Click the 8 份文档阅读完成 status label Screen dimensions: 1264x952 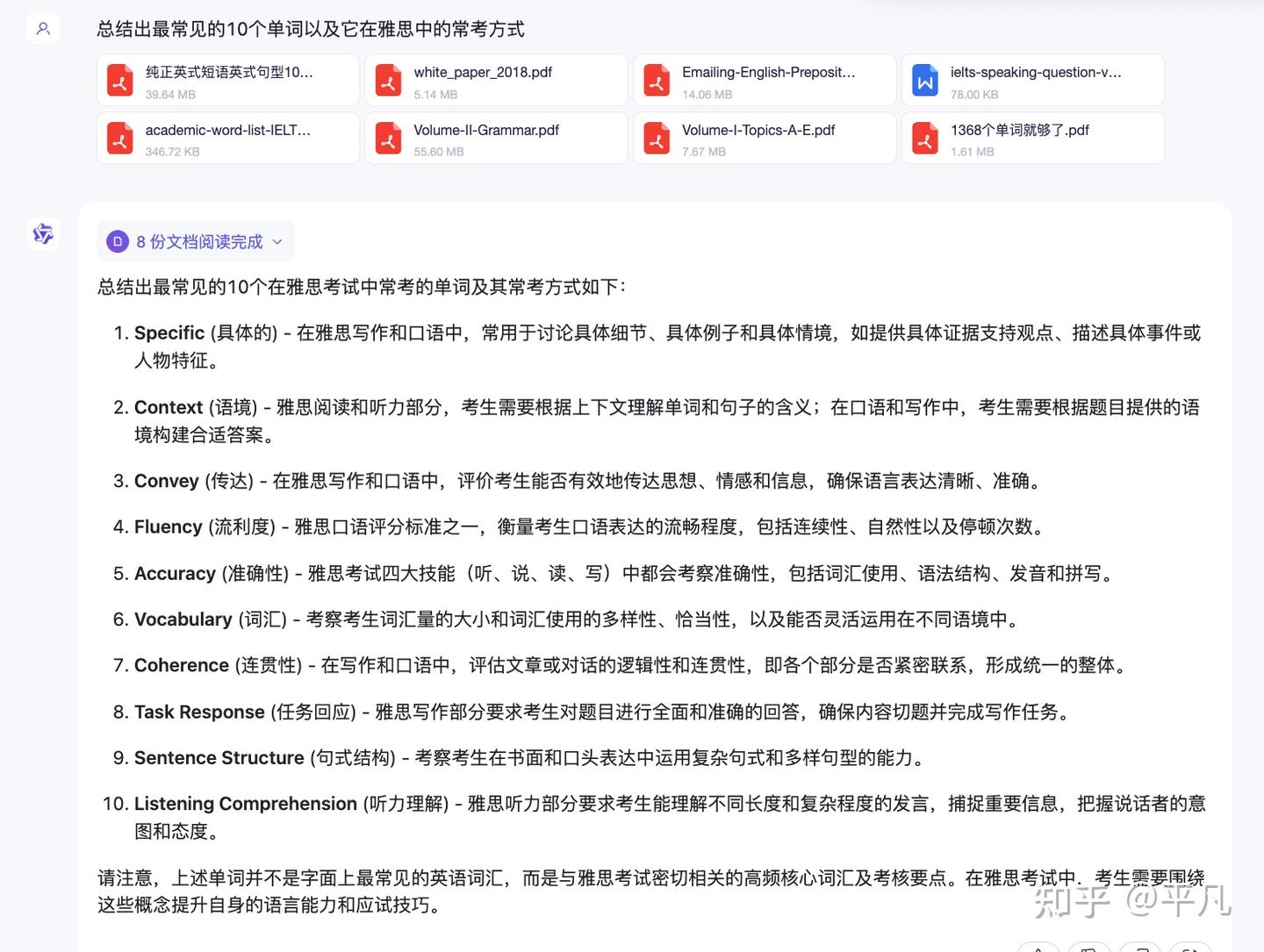pos(199,242)
